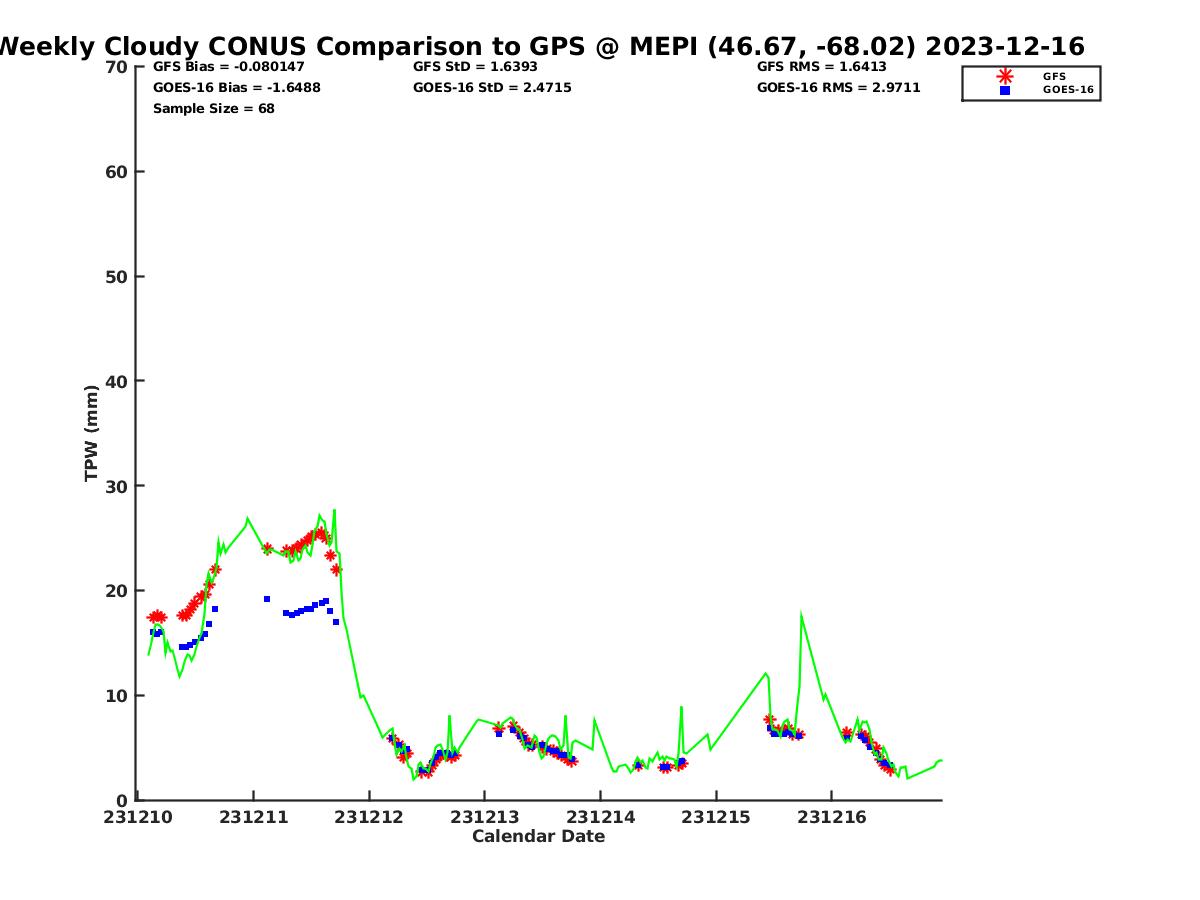Click the red GFS asterisk legend marker
Image resolution: width=1200 pixels, height=900 pixels.
pyautogui.click(x=1004, y=76)
